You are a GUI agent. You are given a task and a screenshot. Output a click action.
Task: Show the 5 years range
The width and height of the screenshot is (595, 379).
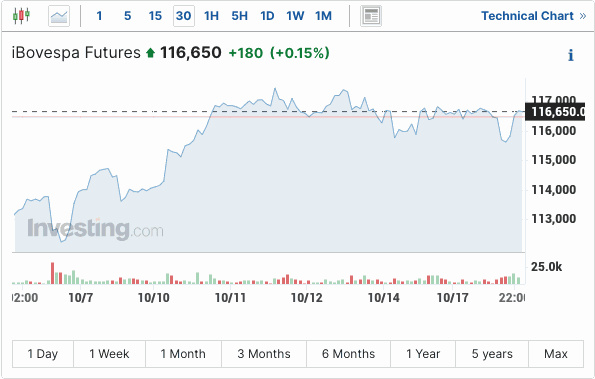tap(492, 354)
